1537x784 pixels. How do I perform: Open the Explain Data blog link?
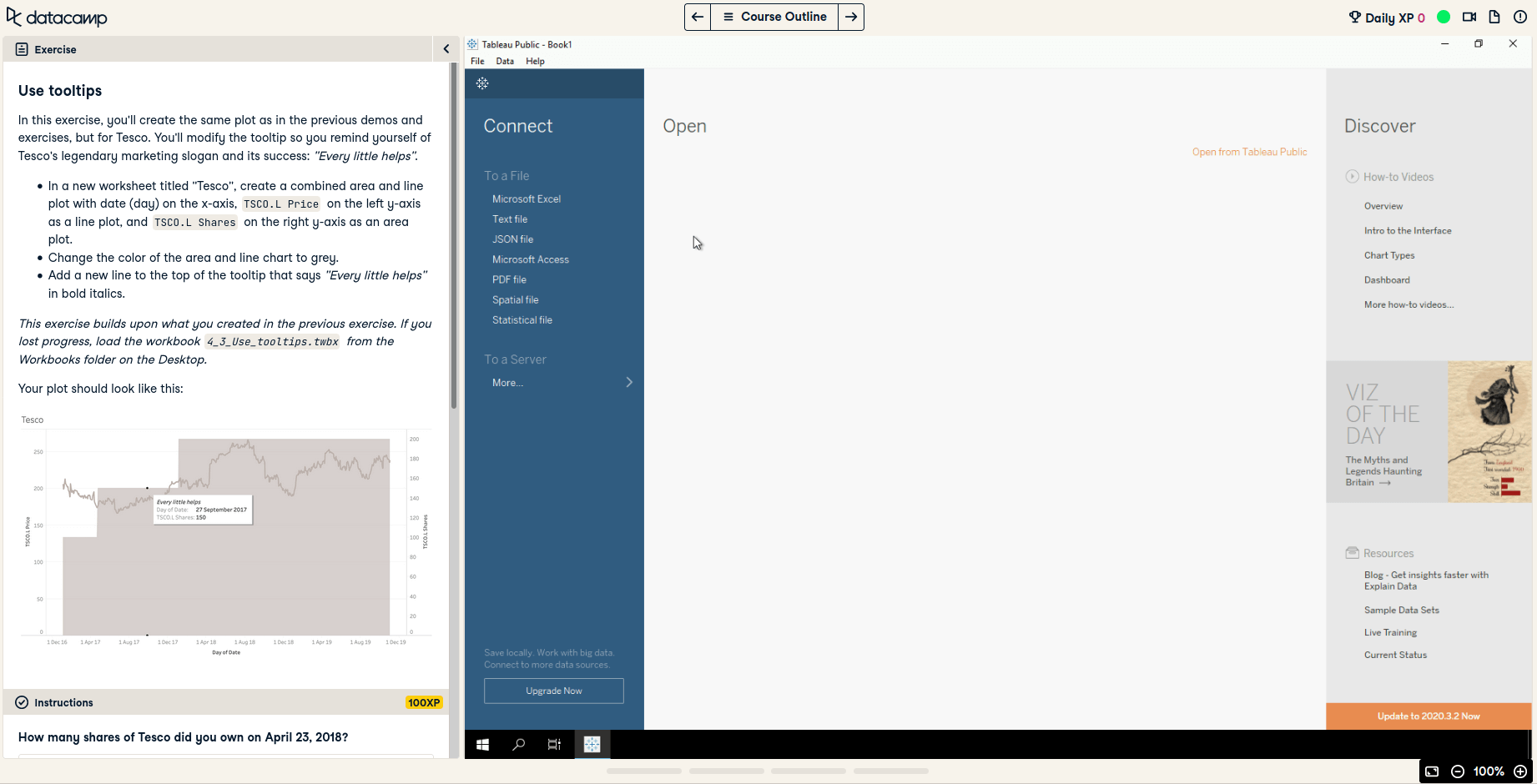tap(1426, 580)
